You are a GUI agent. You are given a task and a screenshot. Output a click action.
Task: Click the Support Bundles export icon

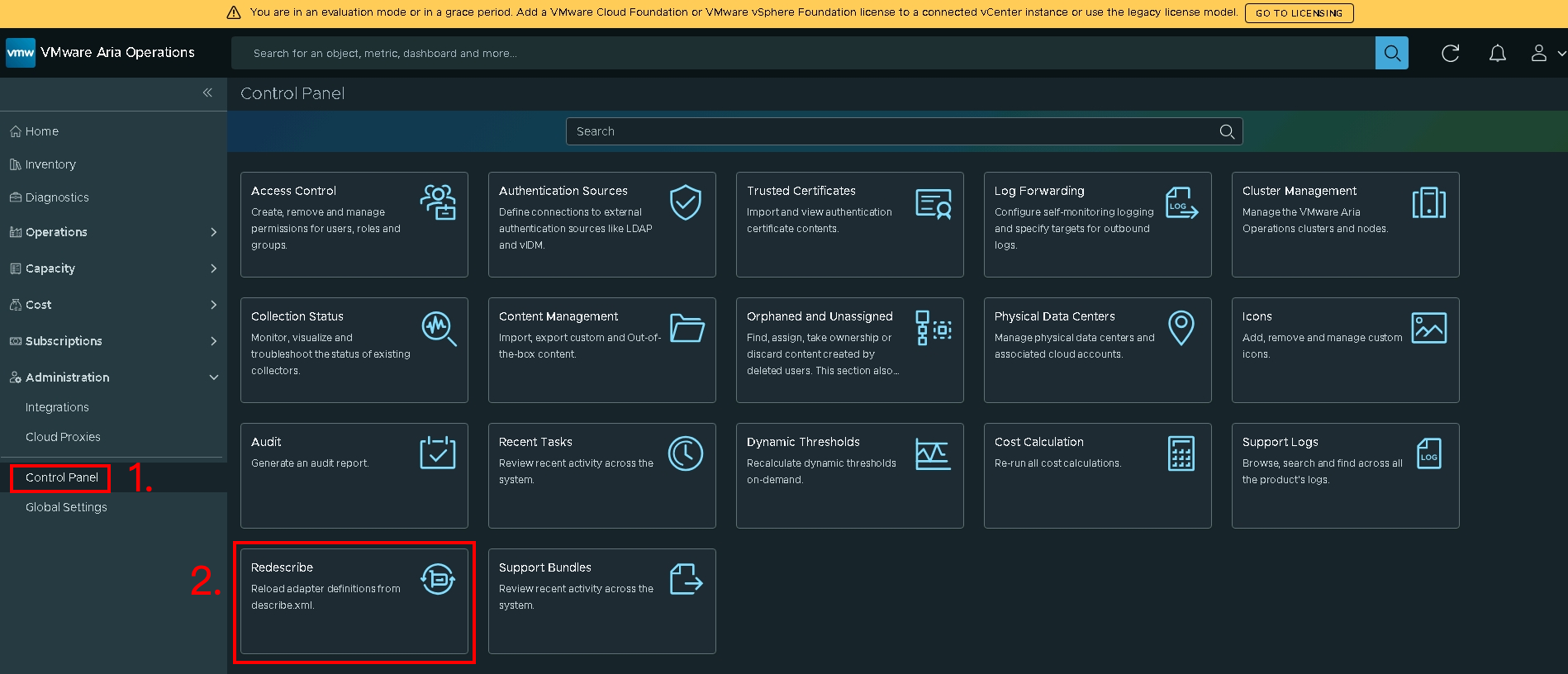[x=686, y=579]
